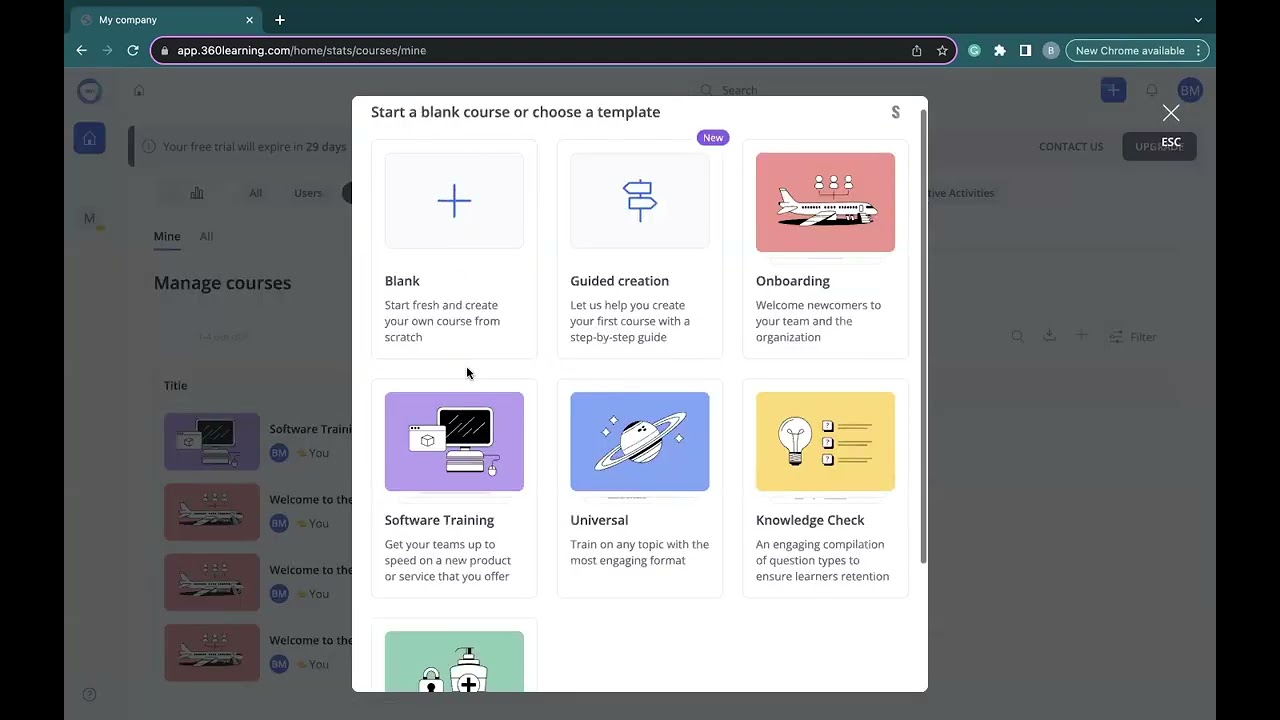Click the add plus icon beside Filter
The height and width of the screenshot is (720, 1280).
pyautogui.click(x=1081, y=336)
